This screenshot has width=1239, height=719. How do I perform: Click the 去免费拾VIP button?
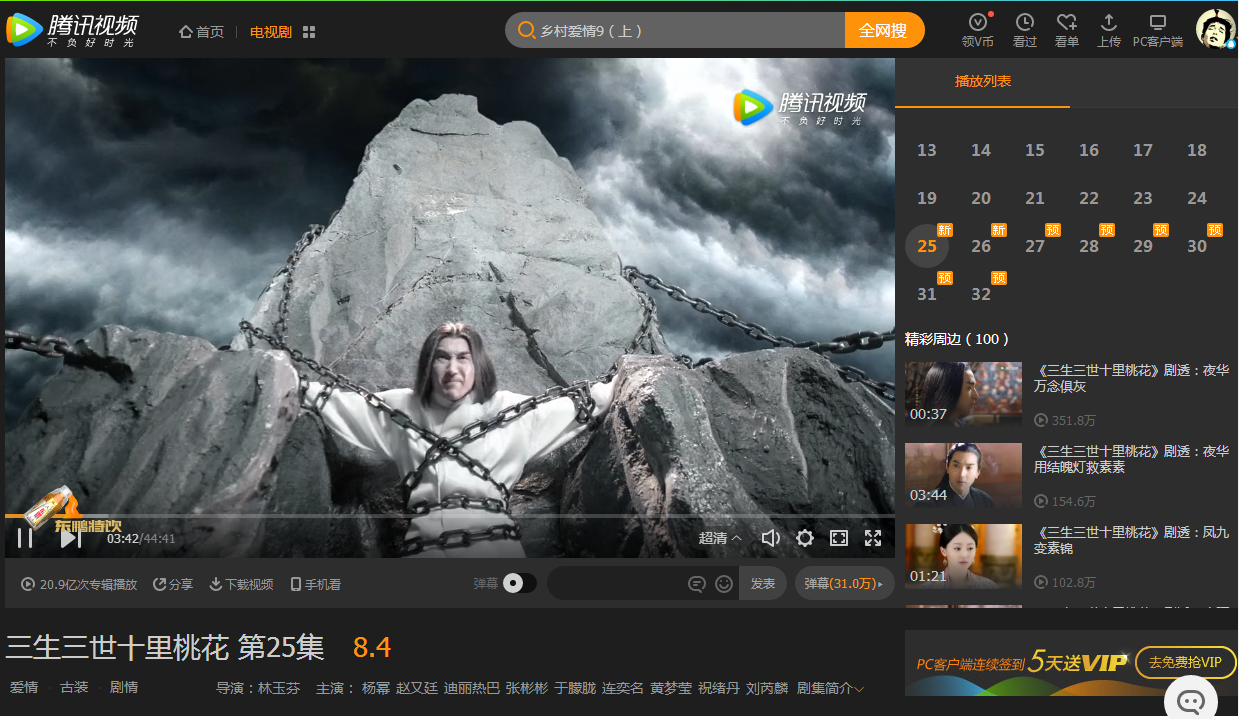[x=1185, y=662]
